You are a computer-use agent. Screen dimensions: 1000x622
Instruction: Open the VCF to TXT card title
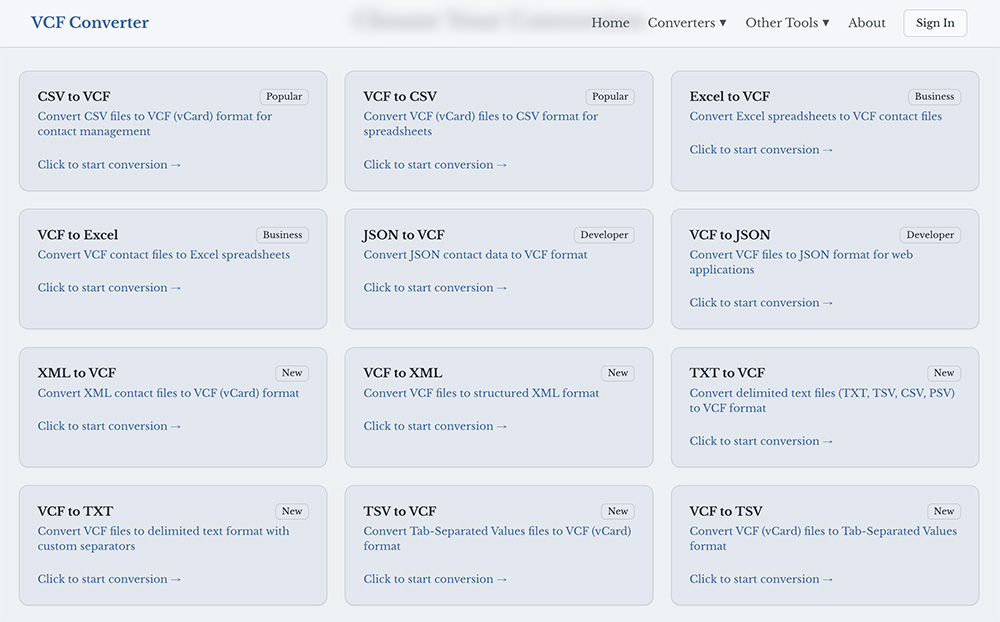tap(75, 511)
